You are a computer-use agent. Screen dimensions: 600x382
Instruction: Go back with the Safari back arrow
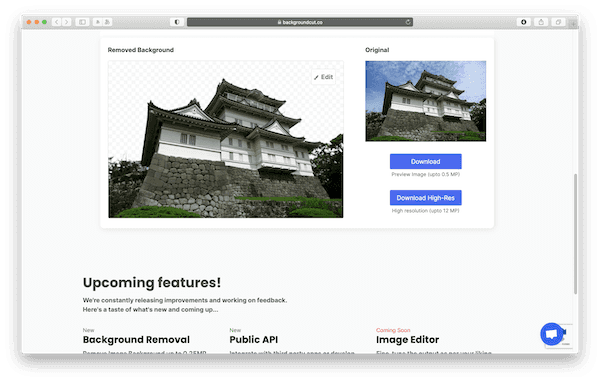[x=57, y=22]
